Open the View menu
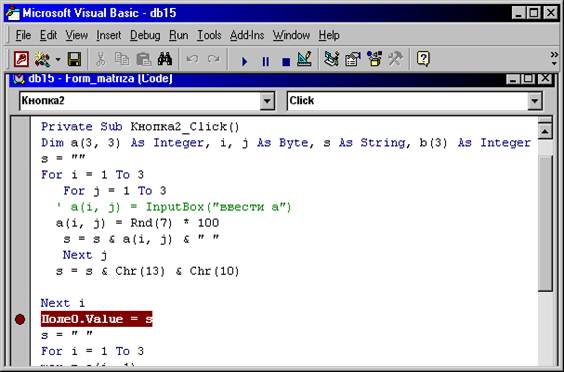The height and width of the screenshot is (372, 564). (x=77, y=35)
